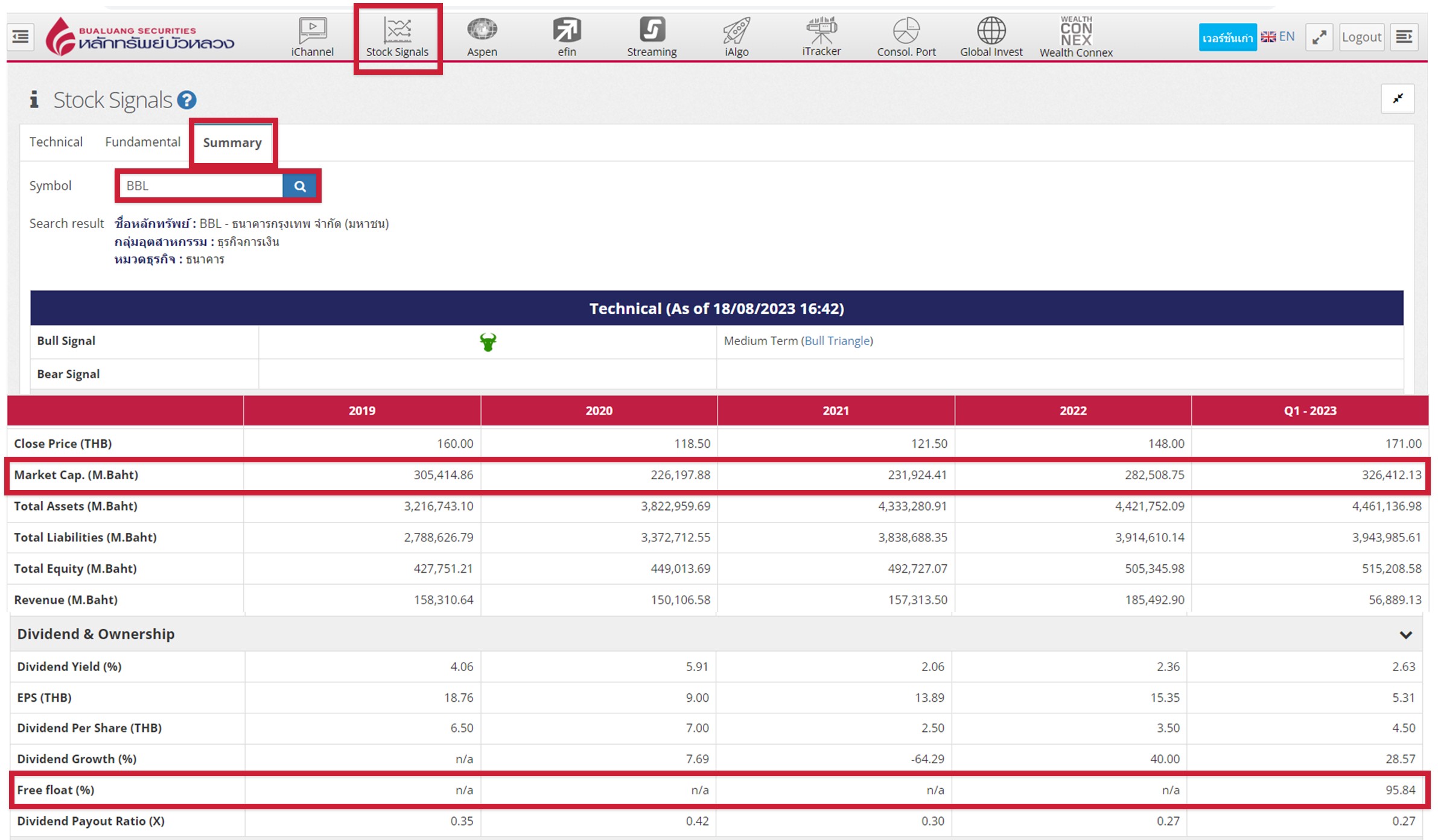Image resolution: width=1438 pixels, height=840 pixels.
Task: Open the right side panel menu
Action: pos(1404,37)
